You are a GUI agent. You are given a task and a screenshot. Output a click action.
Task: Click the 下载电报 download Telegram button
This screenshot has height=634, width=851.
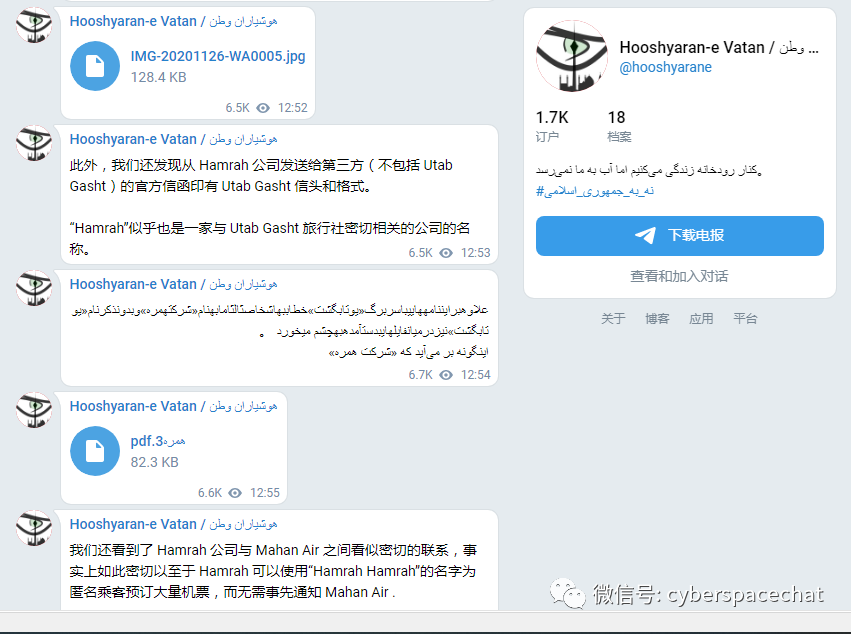pos(679,236)
